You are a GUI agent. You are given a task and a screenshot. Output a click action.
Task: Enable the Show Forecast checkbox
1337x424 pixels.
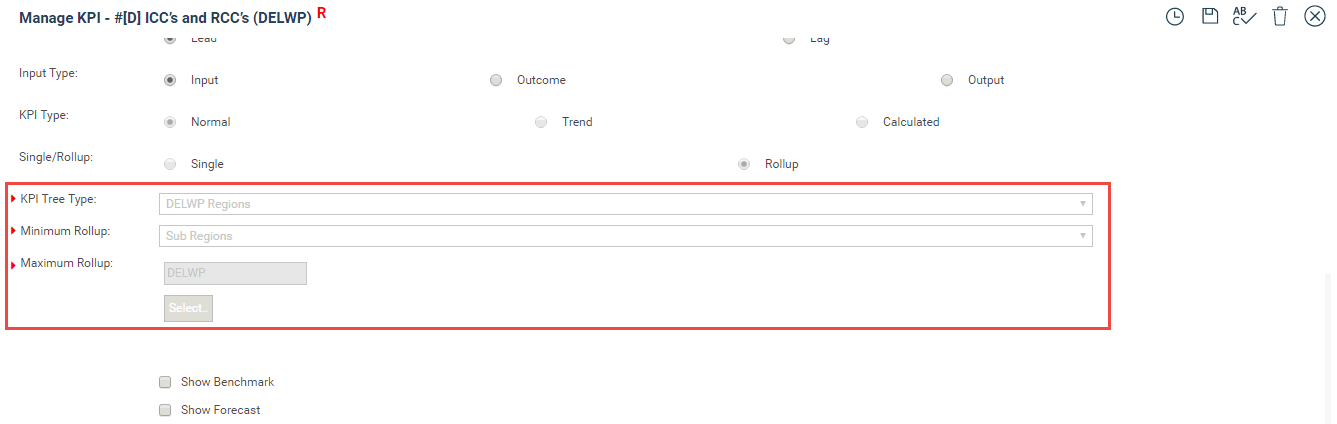165,410
